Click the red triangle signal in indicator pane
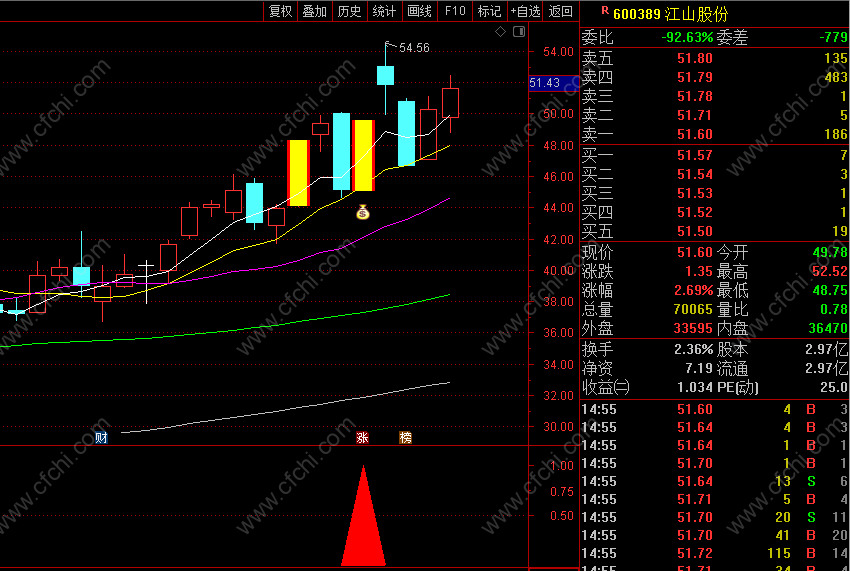The height and width of the screenshot is (571, 850). 363,515
